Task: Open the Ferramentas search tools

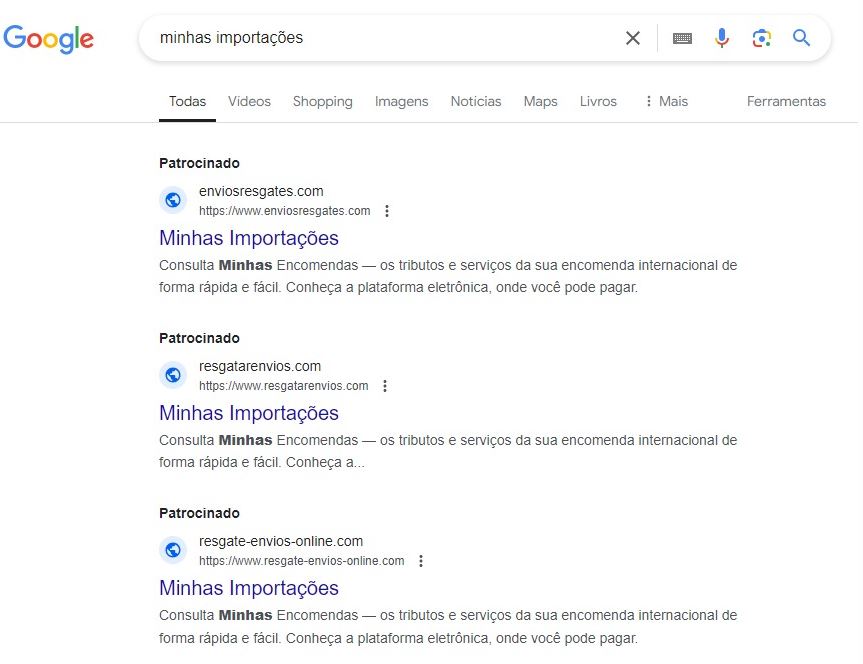Action: (786, 101)
